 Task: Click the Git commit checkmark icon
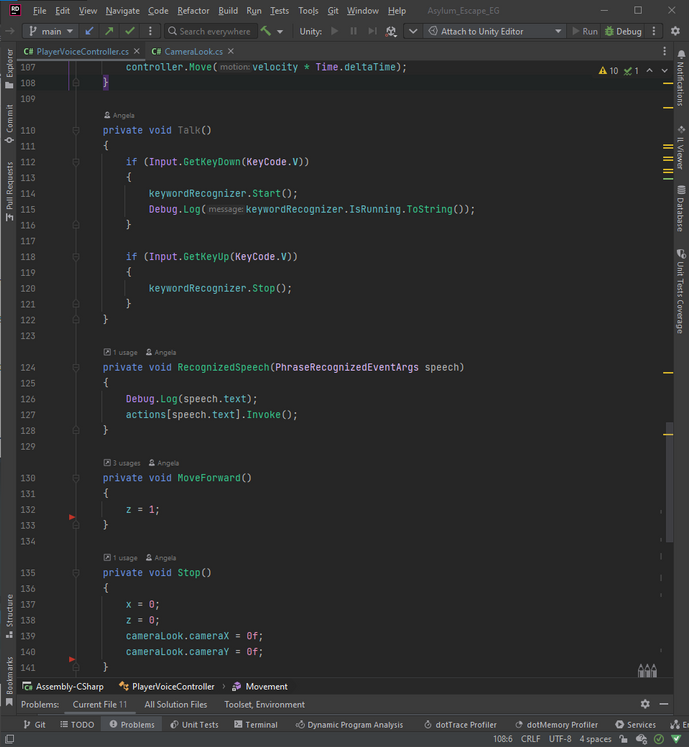129,31
